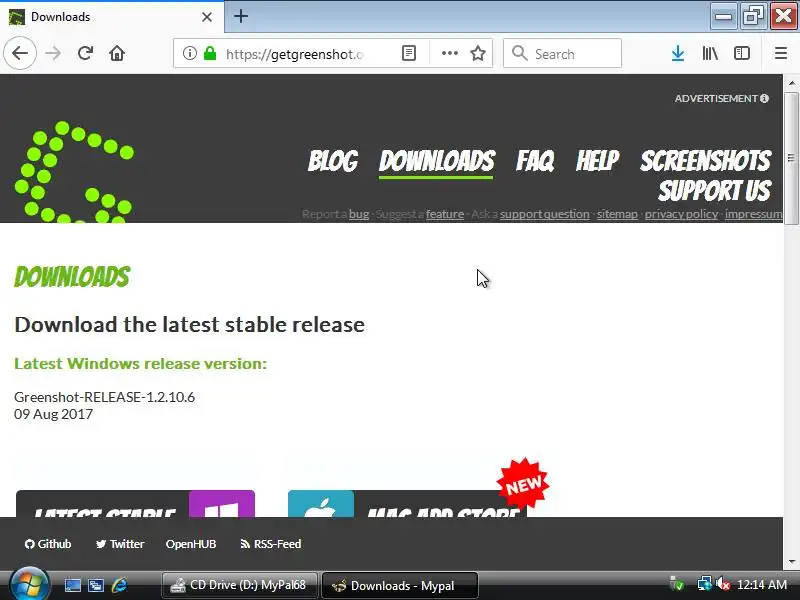Click the green secure connection padlock
The width and height of the screenshot is (800, 600).
210,53
